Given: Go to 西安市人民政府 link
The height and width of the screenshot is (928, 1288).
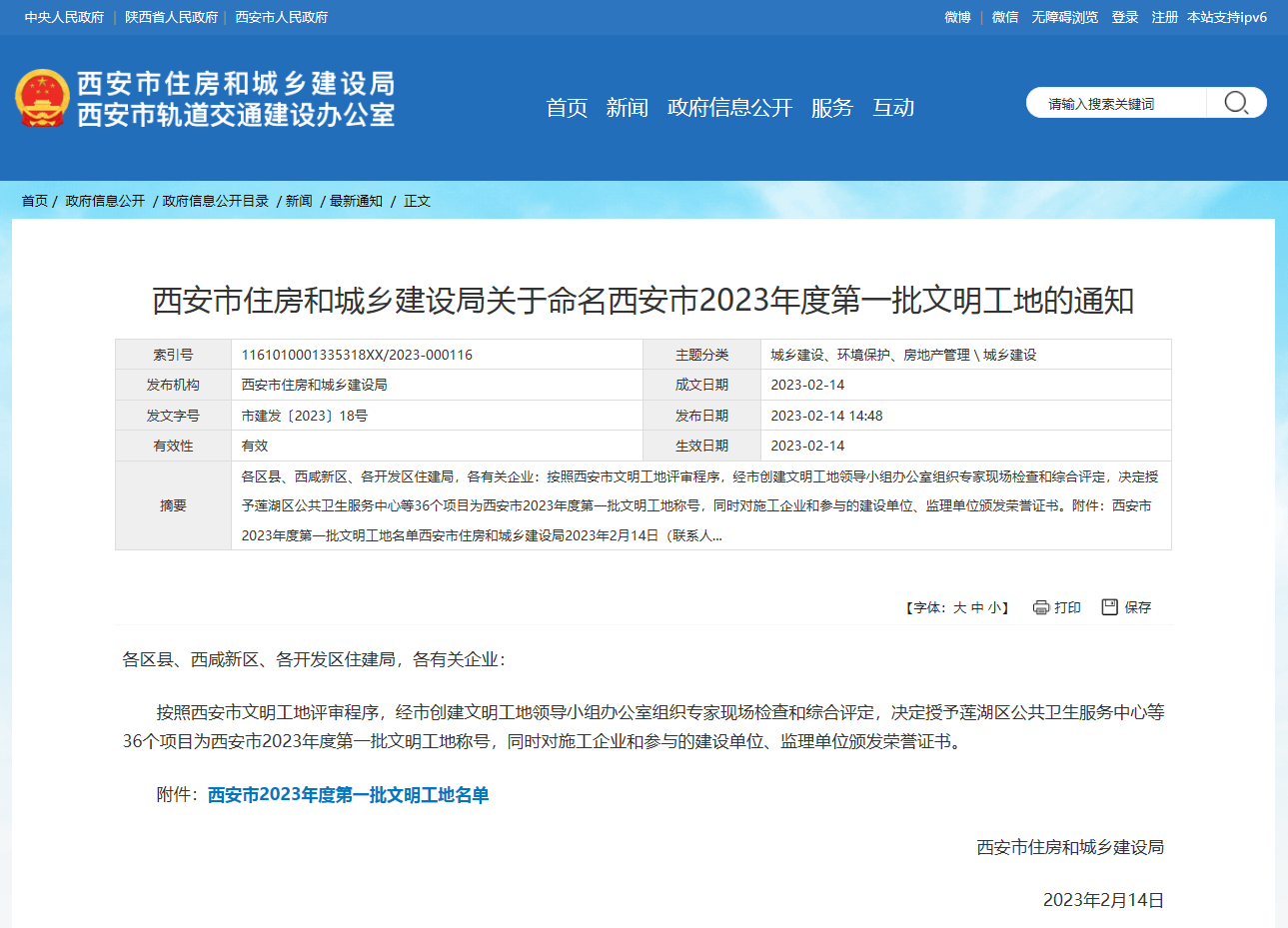Looking at the screenshot, I should point(281,17).
